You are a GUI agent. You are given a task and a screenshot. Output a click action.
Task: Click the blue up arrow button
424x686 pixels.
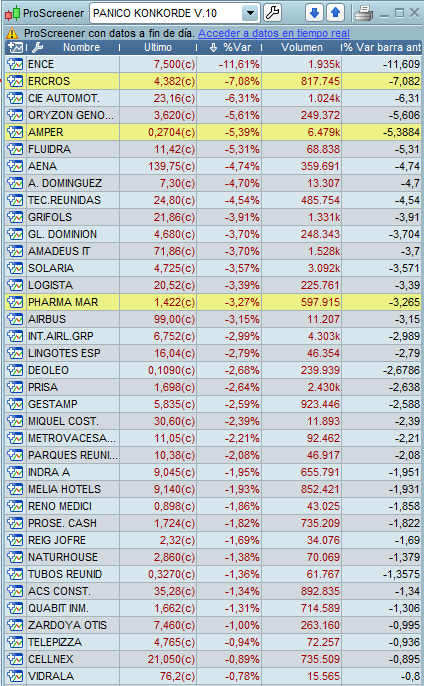(335, 13)
